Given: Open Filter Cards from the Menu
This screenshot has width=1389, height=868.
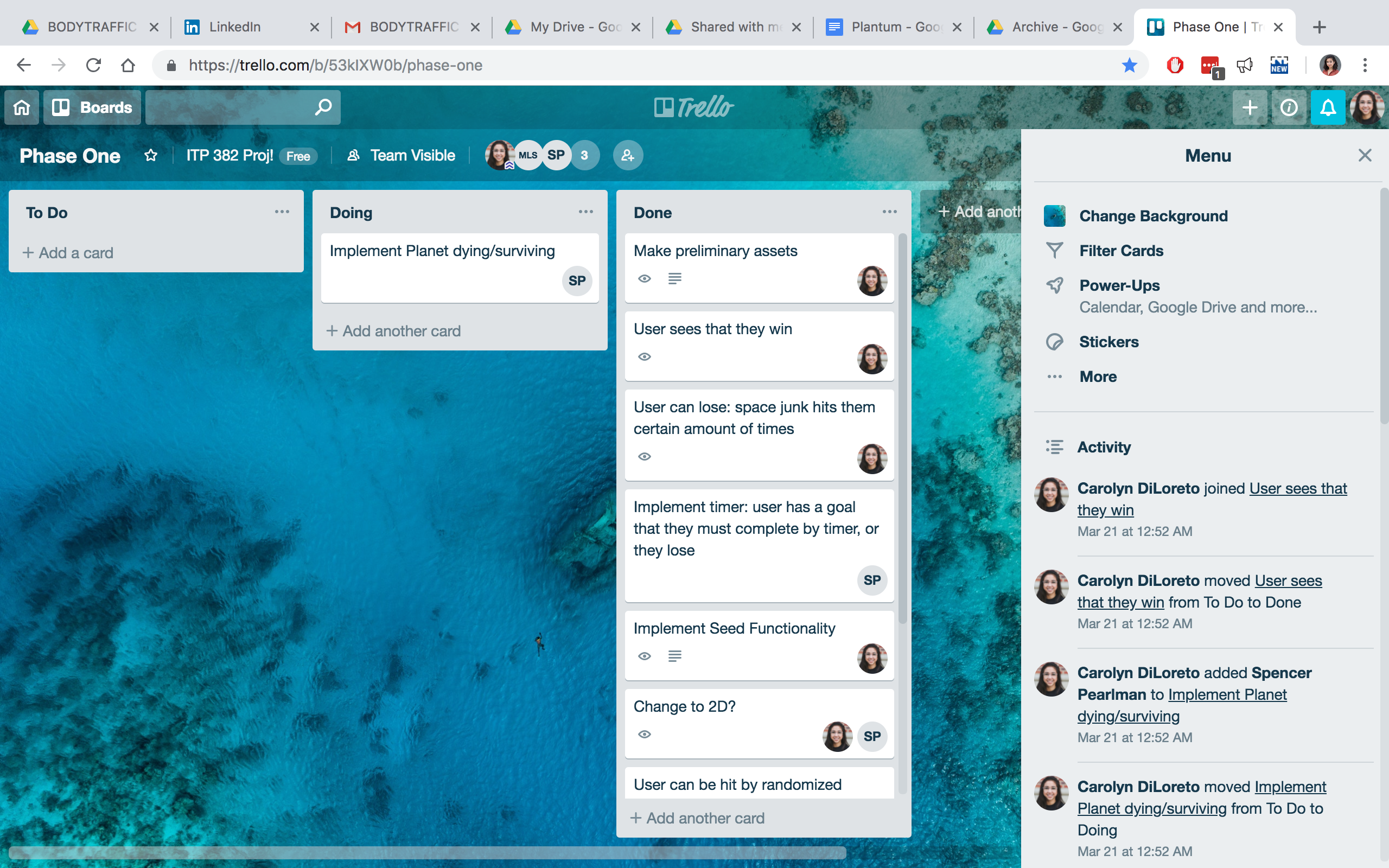Looking at the screenshot, I should [1122, 250].
